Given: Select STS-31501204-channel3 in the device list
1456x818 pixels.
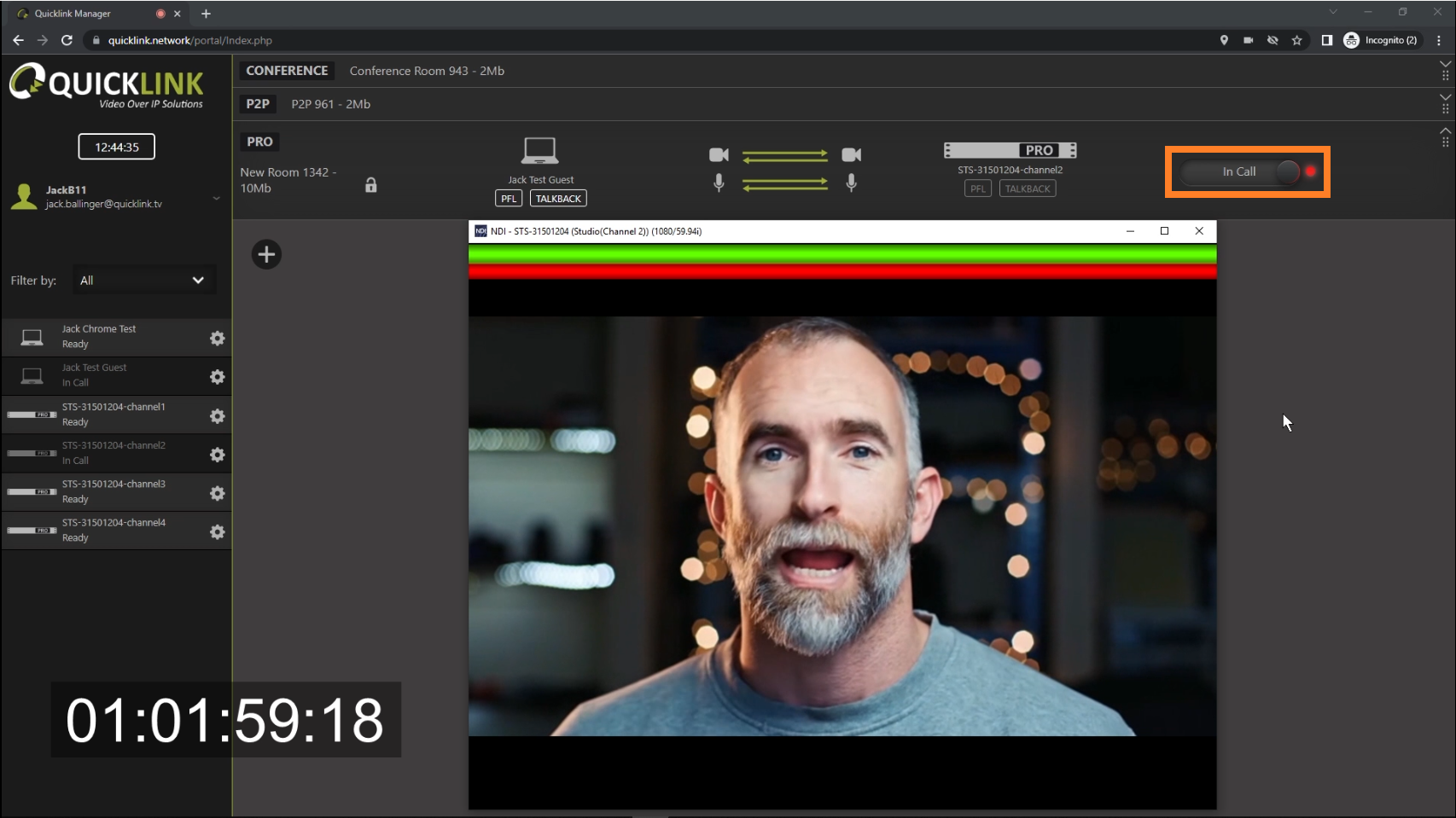Looking at the screenshot, I should 114,492.
